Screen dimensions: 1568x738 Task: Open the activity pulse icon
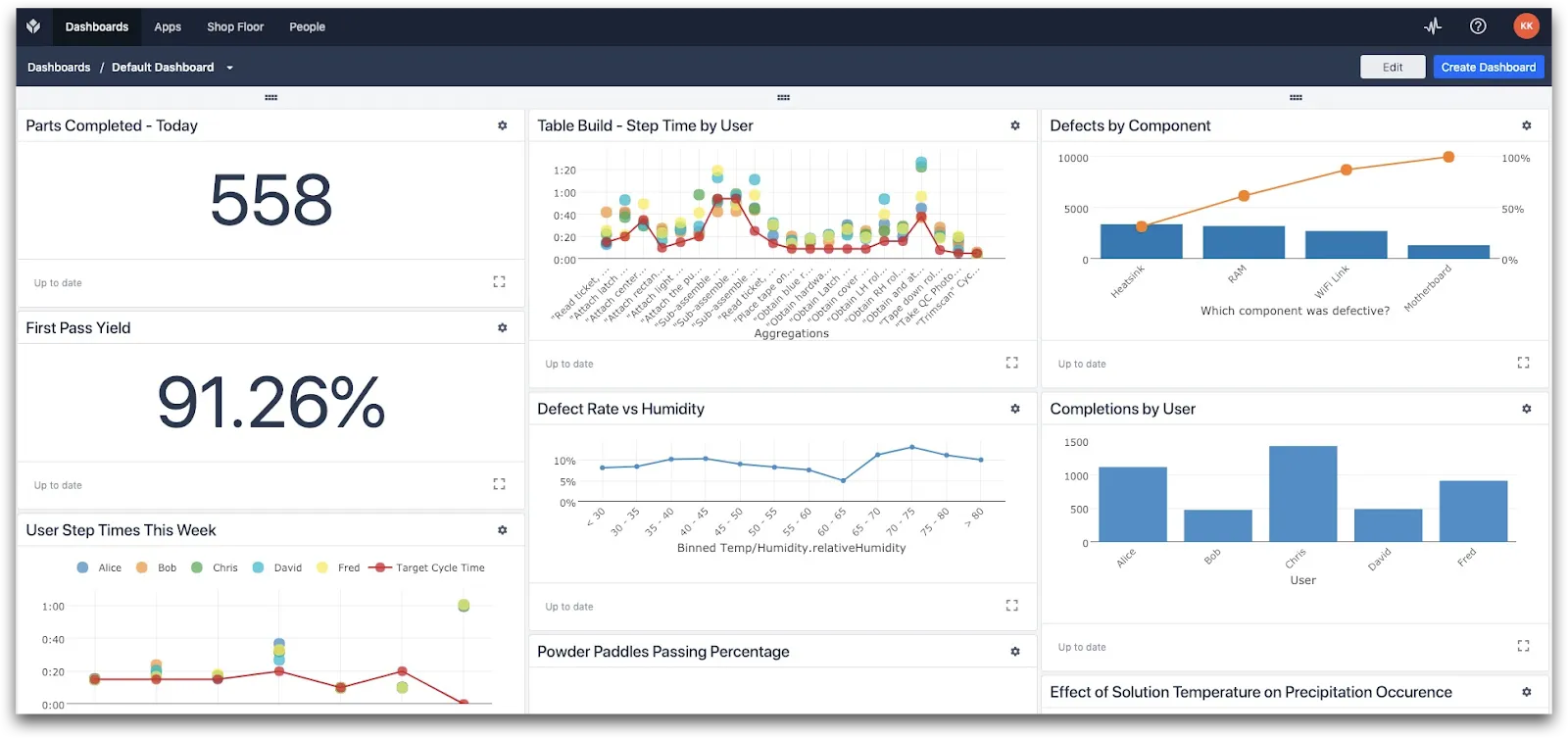pos(1433,26)
